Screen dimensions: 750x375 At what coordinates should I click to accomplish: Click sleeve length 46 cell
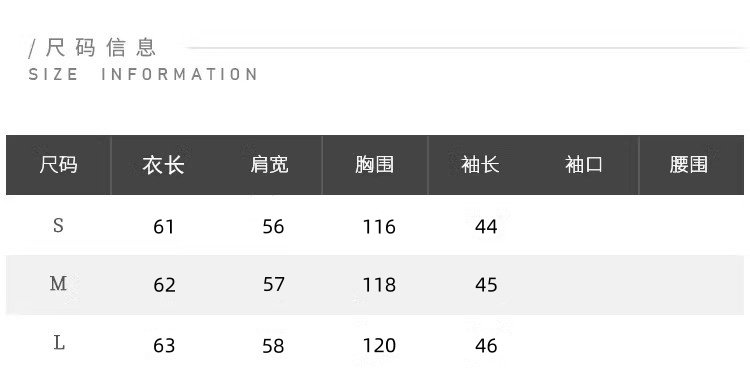coord(486,345)
